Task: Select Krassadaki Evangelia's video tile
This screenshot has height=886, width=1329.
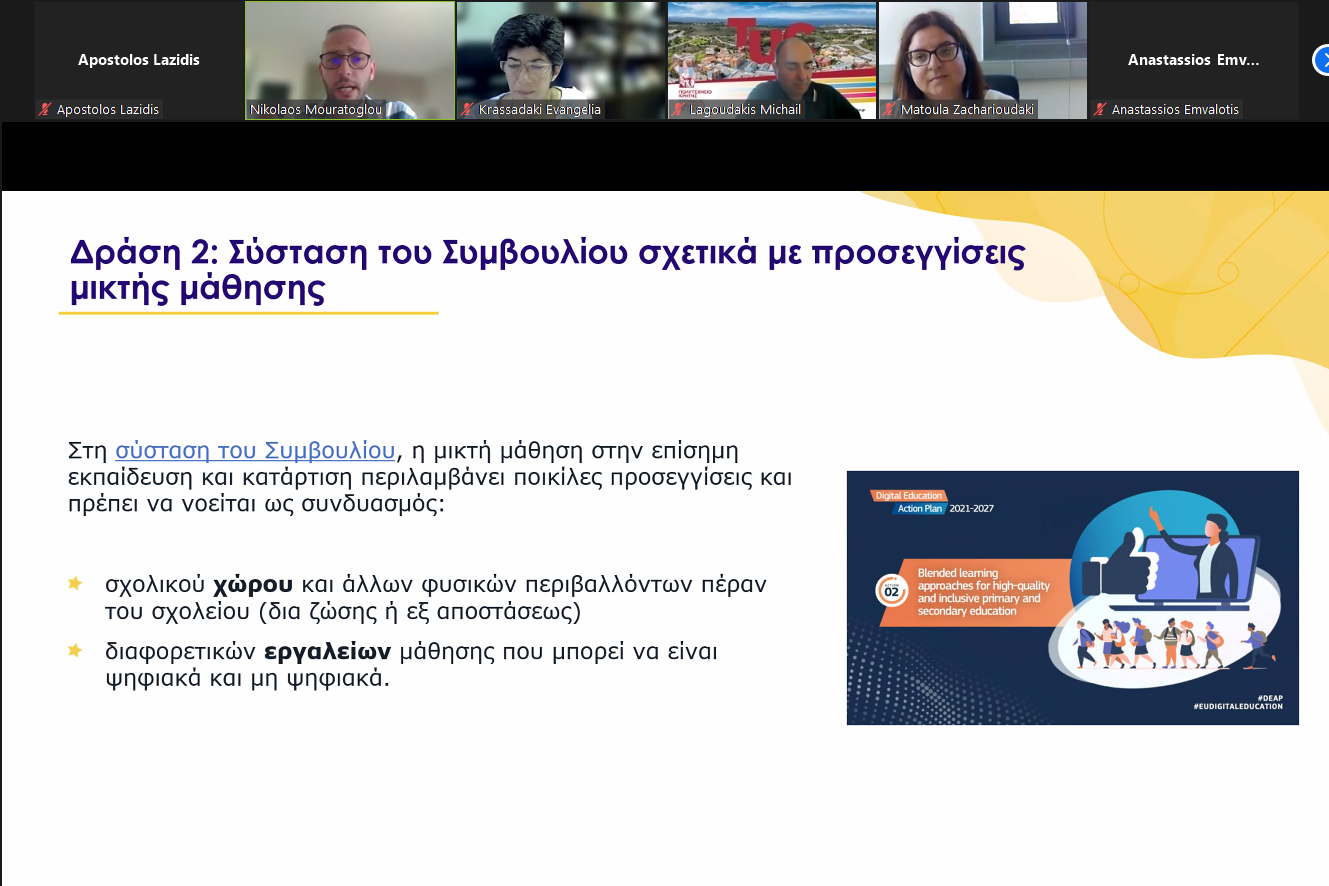Action: [560, 55]
